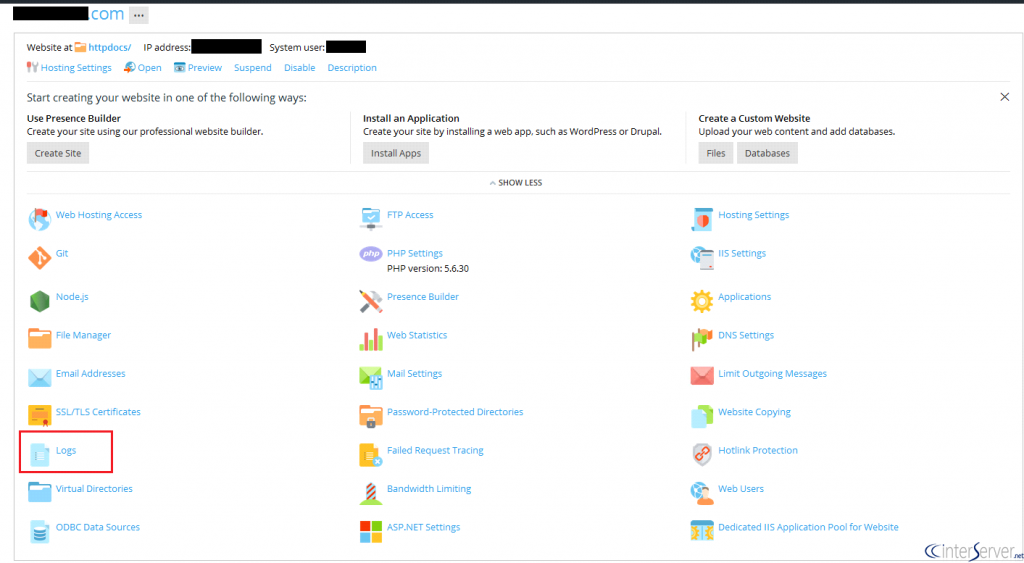Open the Web Users text link
Viewport: 1024px width, 563px height.
click(741, 489)
